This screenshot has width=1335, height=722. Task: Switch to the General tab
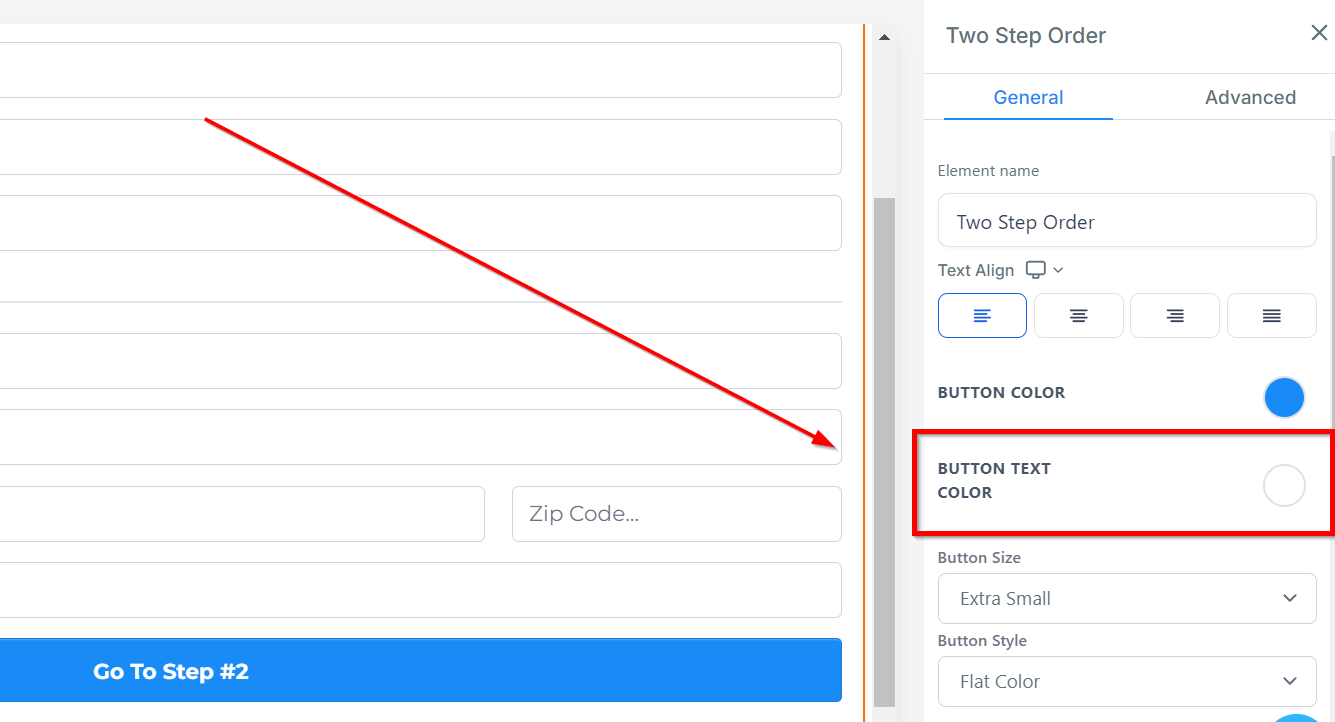[x=1028, y=97]
